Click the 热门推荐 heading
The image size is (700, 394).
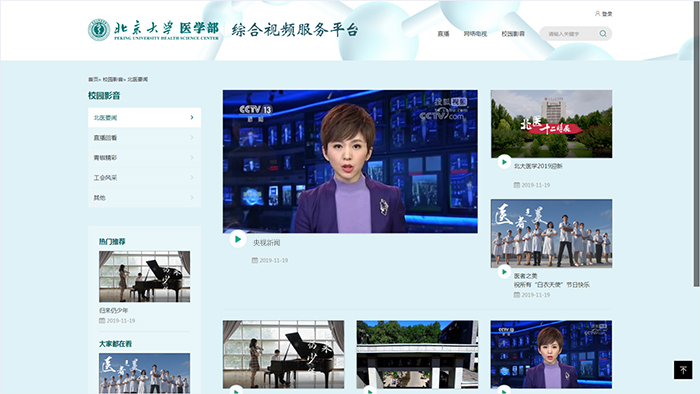(x=112, y=241)
